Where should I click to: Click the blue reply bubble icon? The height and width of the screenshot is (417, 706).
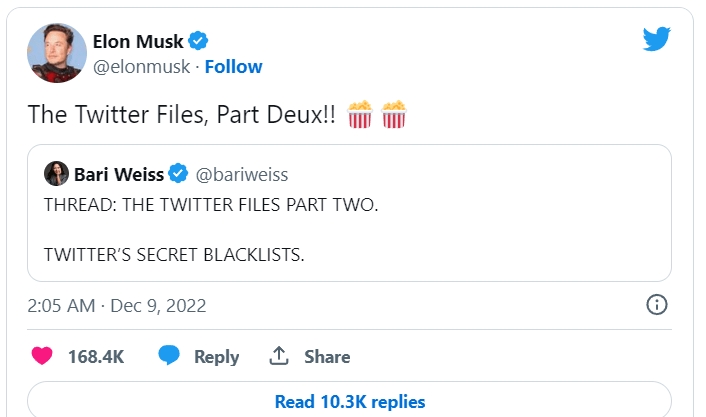pos(169,356)
